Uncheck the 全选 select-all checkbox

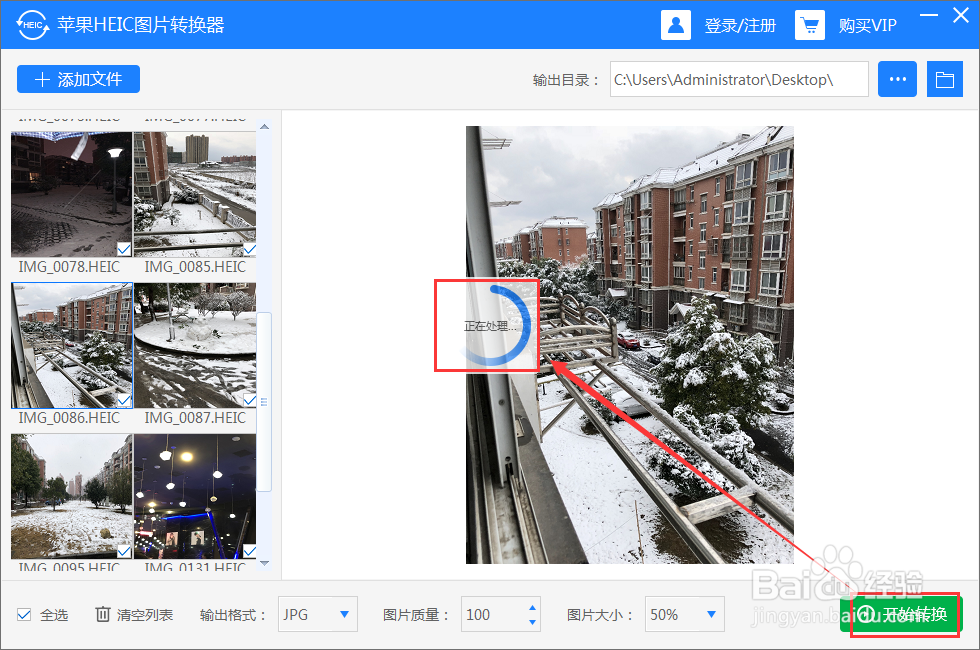[x=24, y=615]
